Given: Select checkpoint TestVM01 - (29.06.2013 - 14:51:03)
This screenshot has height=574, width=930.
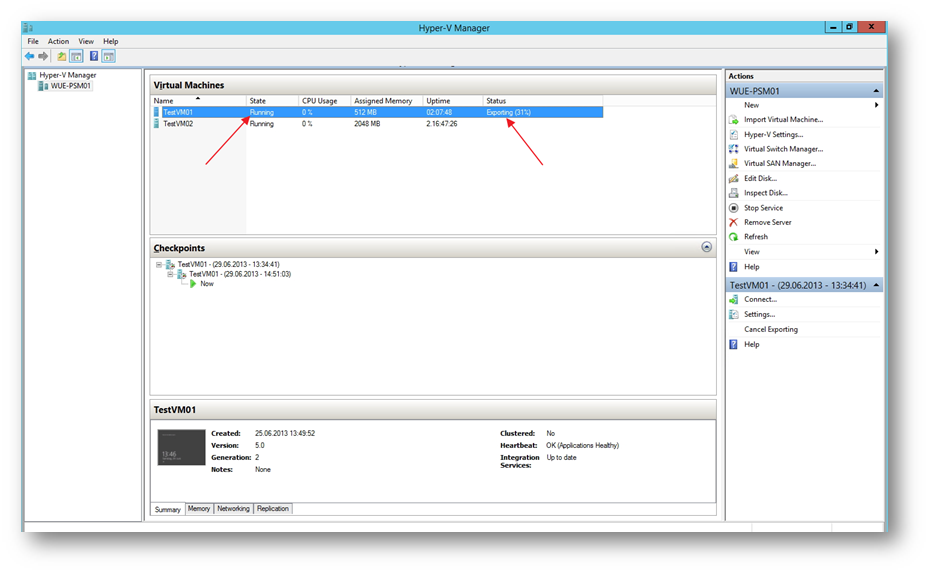Looking at the screenshot, I should point(240,275).
